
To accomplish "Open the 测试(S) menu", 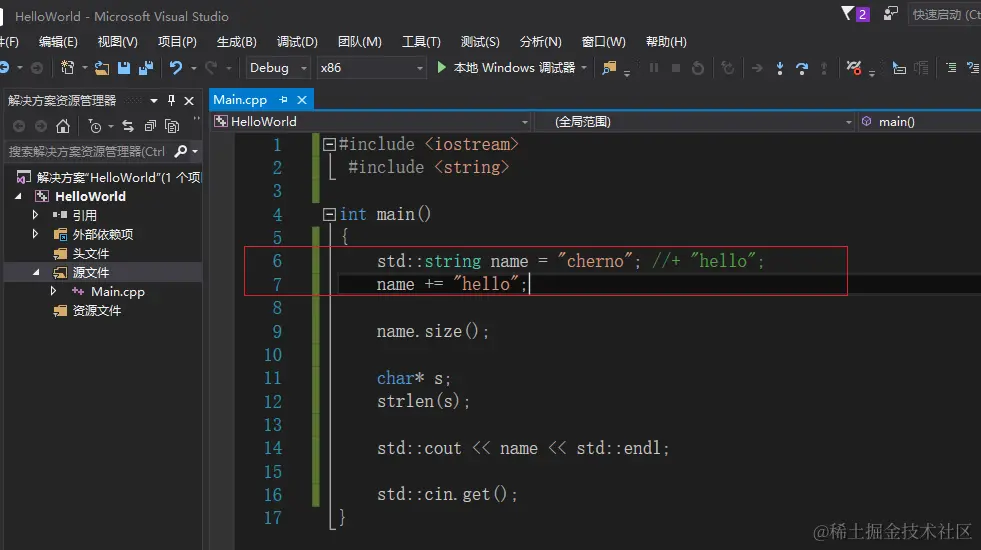I will click(x=480, y=42).
